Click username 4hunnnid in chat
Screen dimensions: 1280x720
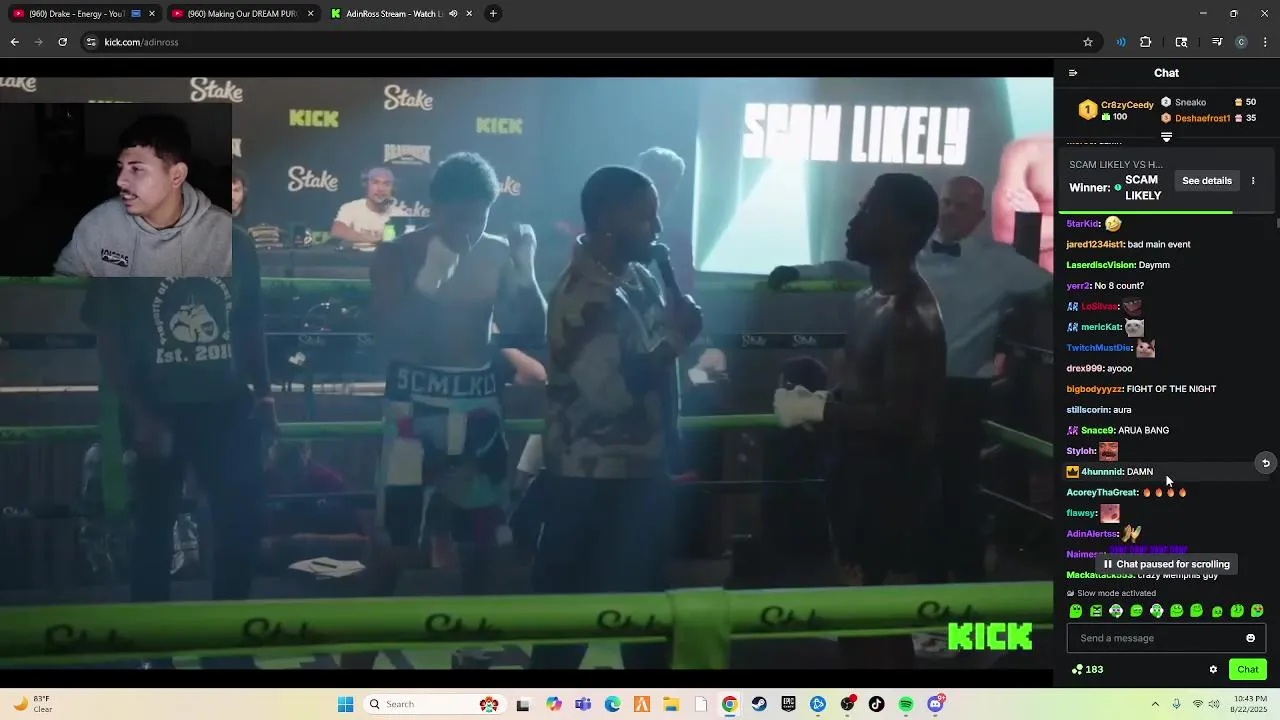coord(1102,472)
